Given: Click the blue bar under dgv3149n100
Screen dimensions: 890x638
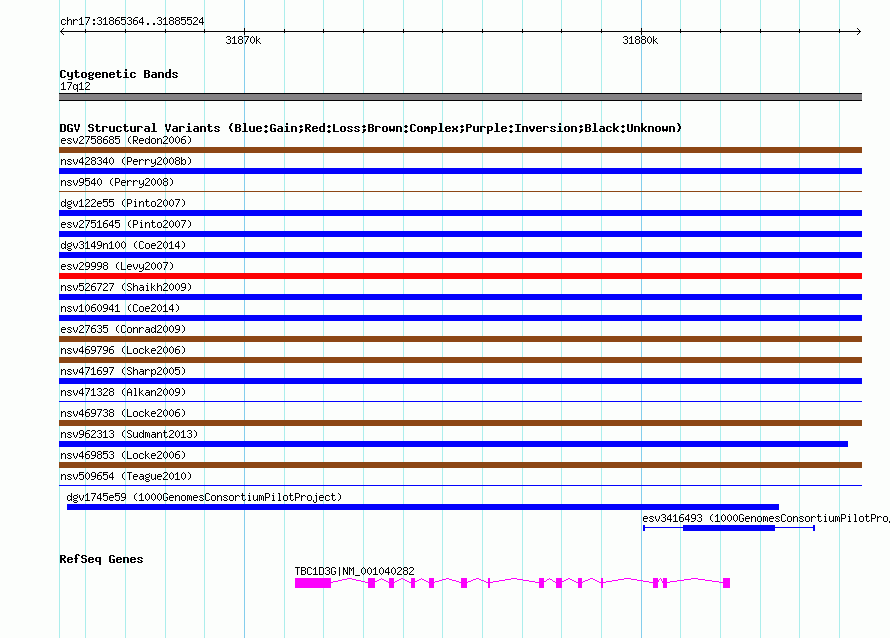Looking at the screenshot, I should pos(460,255).
